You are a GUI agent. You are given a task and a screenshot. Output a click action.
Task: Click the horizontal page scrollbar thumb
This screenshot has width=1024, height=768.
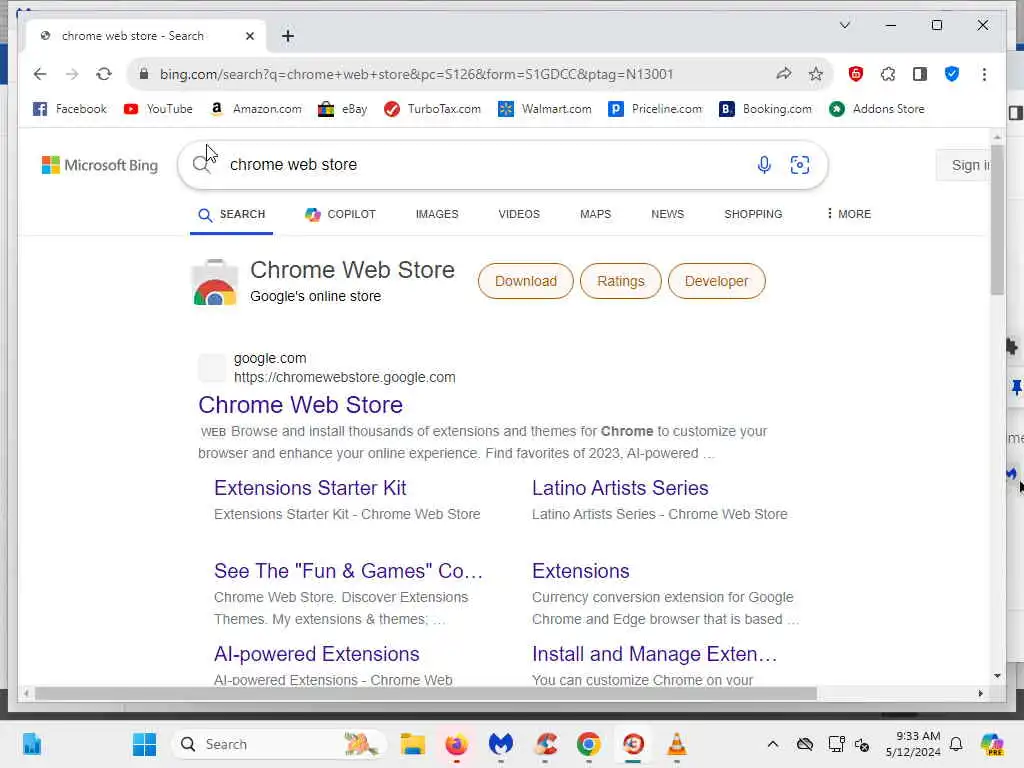click(x=426, y=693)
